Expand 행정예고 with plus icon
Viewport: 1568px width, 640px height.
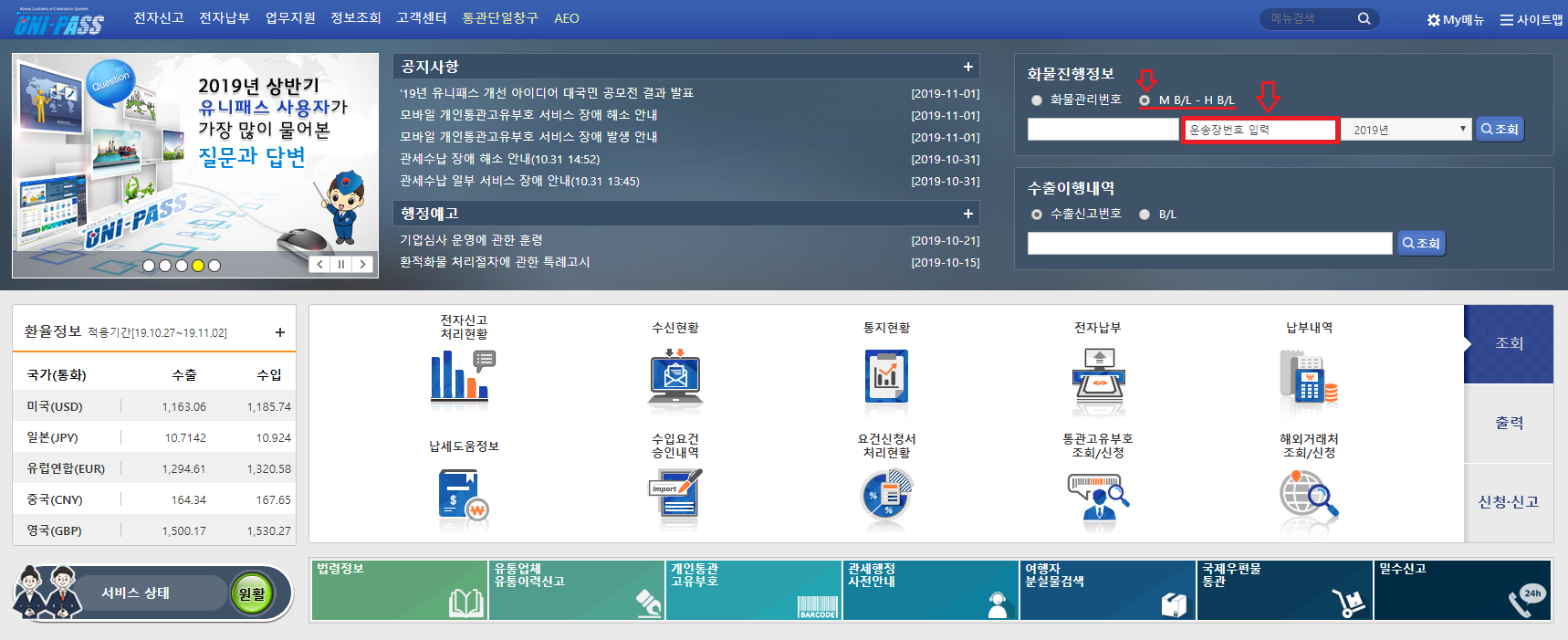tap(967, 214)
